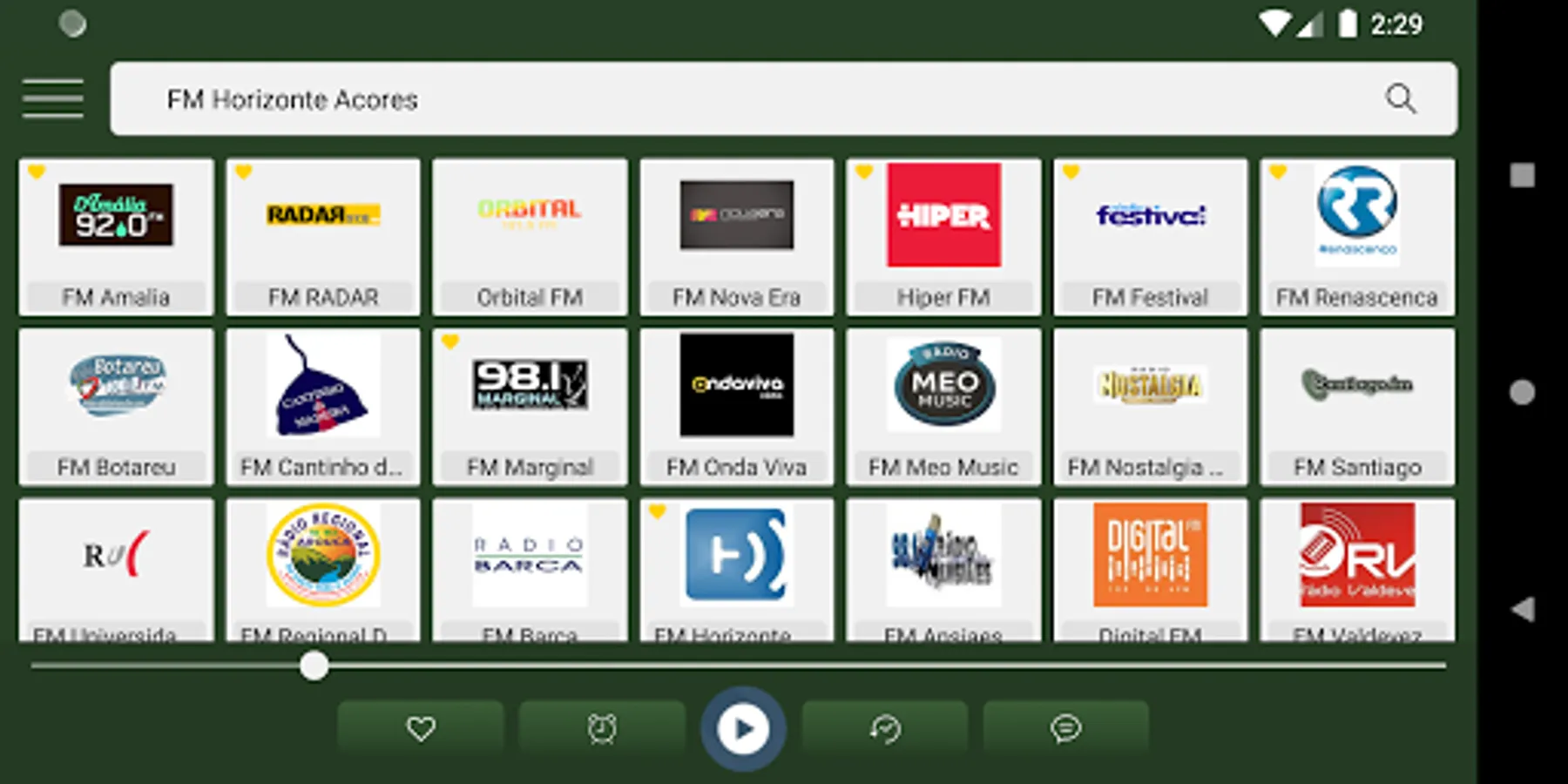Click the FM Festival label
1568x784 pixels.
coord(1151,298)
